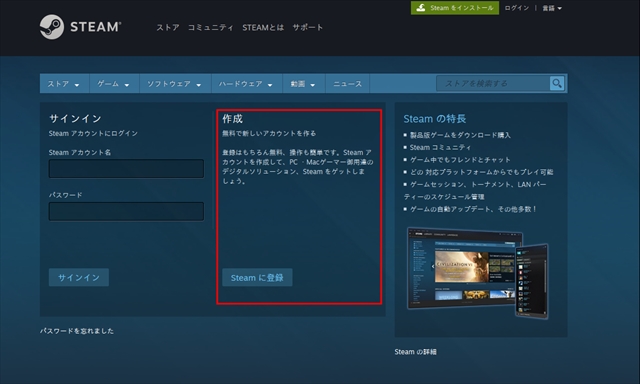Focus the 'Steam アカウント名' input field
The width and height of the screenshot is (640, 384).
tap(126, 169)
